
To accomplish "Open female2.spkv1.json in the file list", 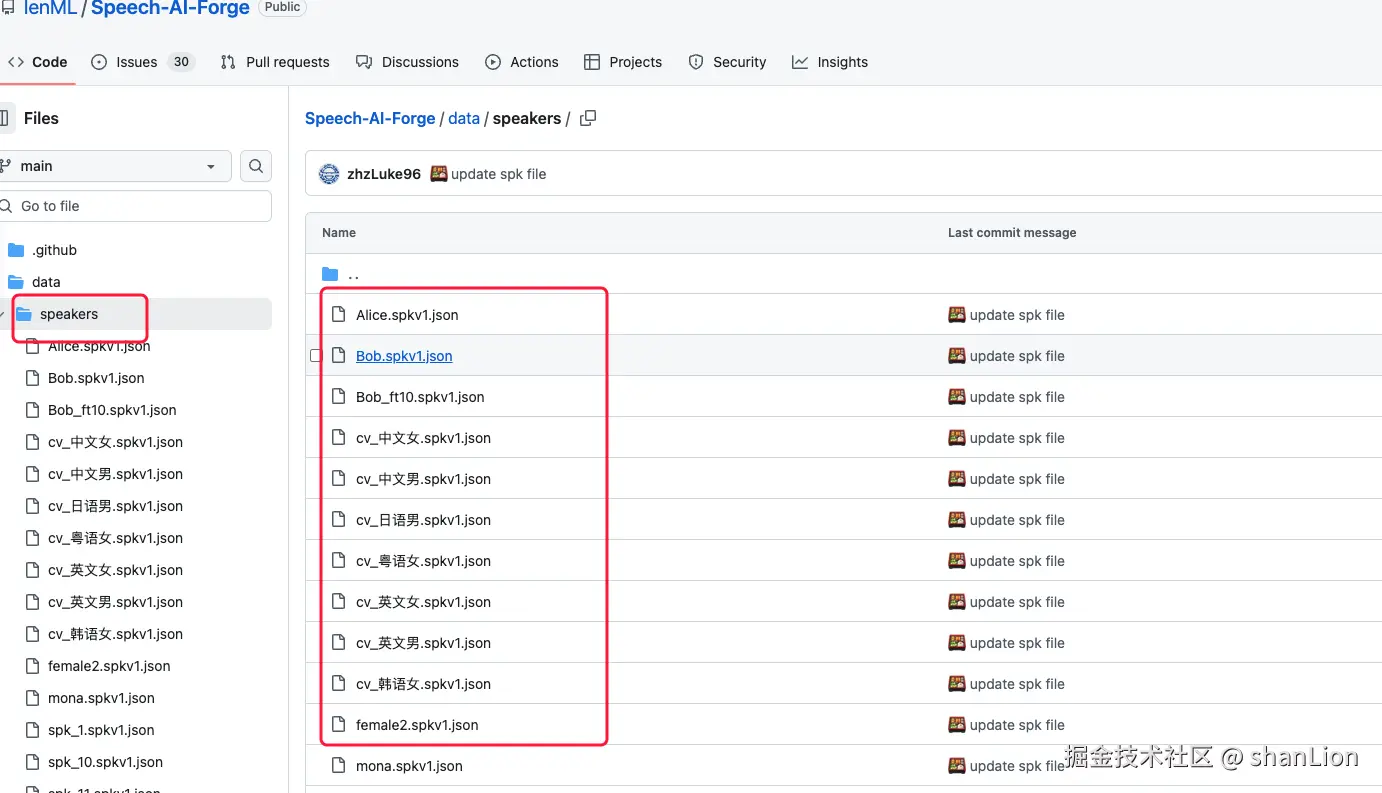I will tap(417, 725).
